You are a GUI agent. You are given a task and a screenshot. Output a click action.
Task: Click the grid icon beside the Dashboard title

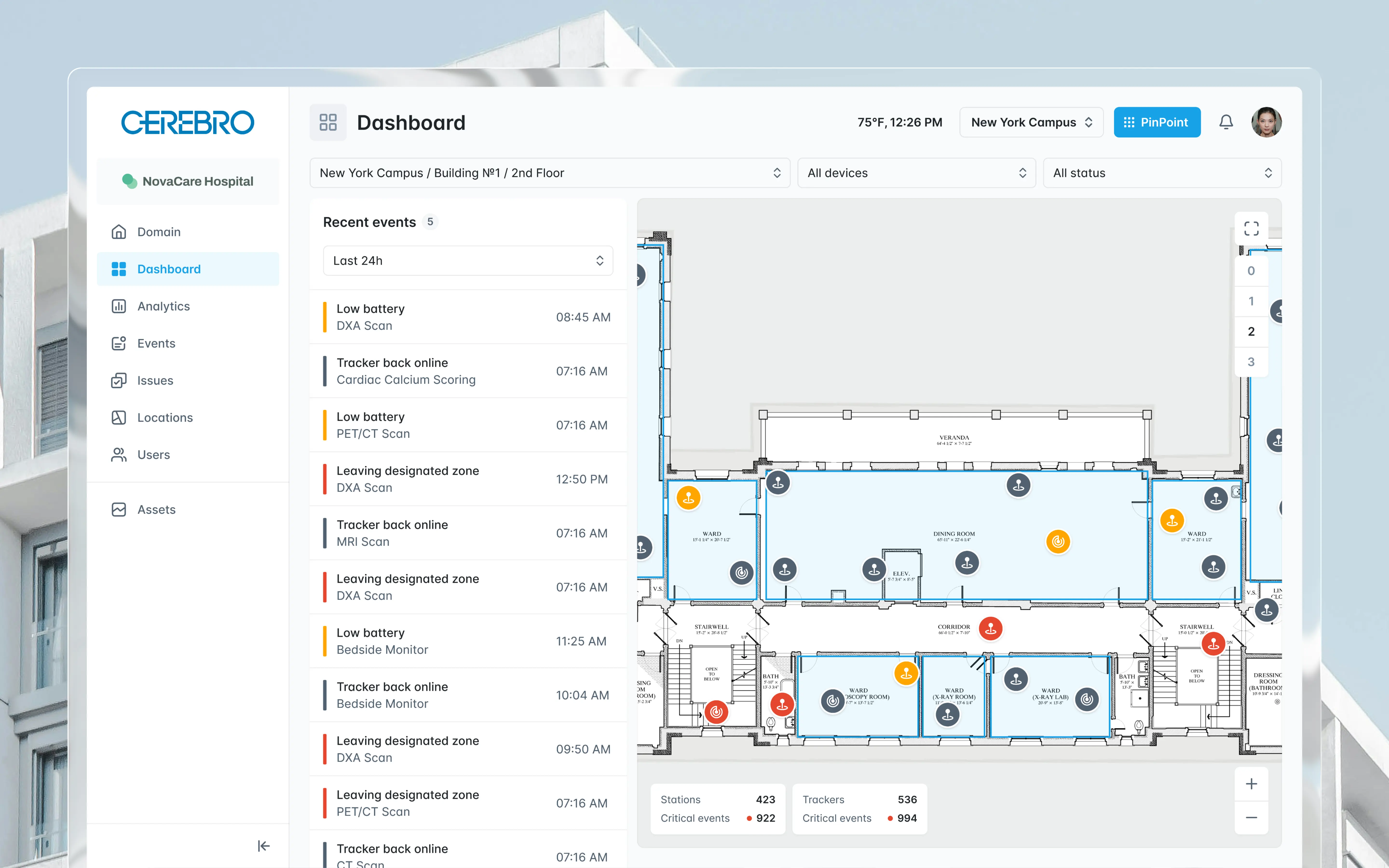(x=328, y=122)
